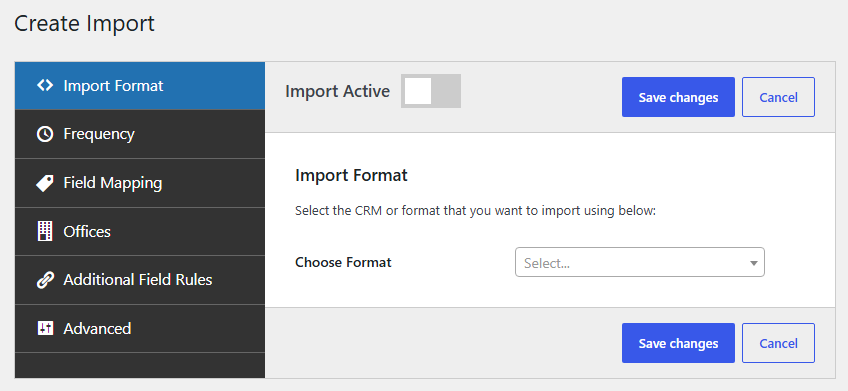Click the Import Format section heading
This screenshot has width=848, height=391.
[x=352, y=175]
